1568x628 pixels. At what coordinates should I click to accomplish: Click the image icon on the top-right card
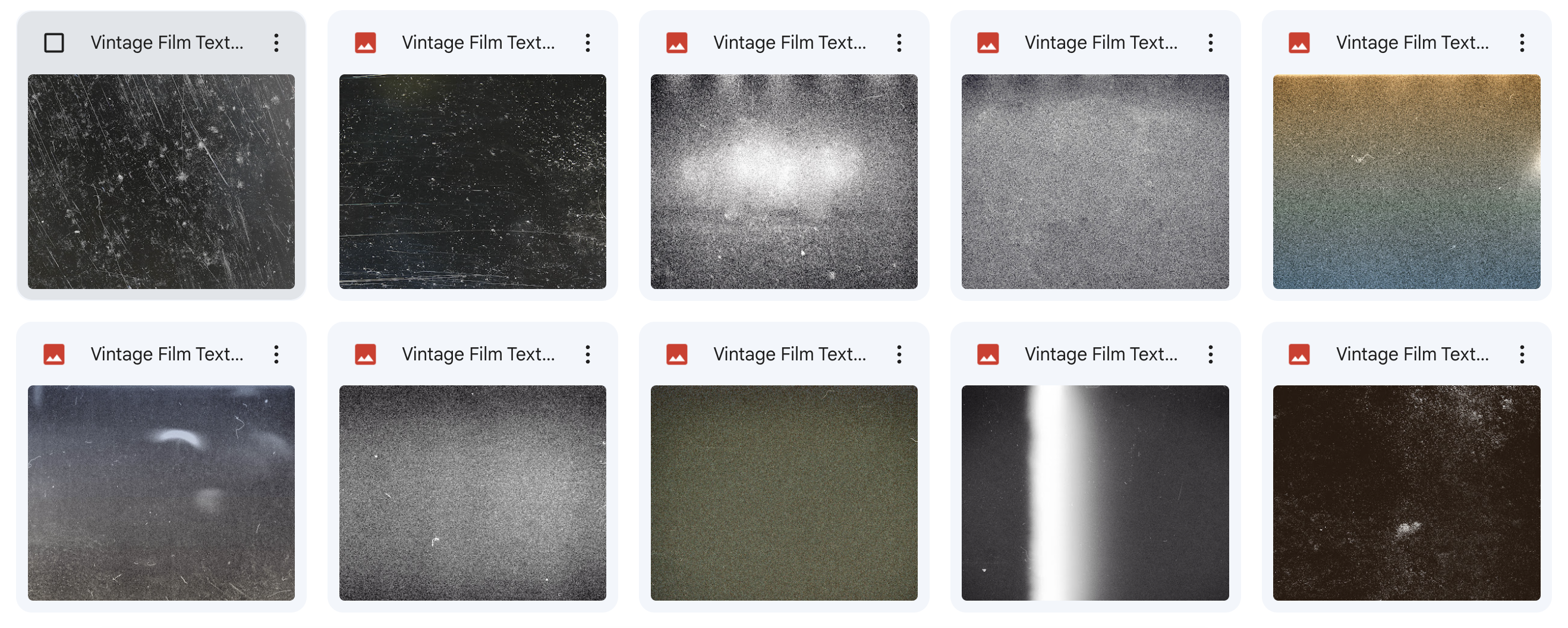[1300, 43]
